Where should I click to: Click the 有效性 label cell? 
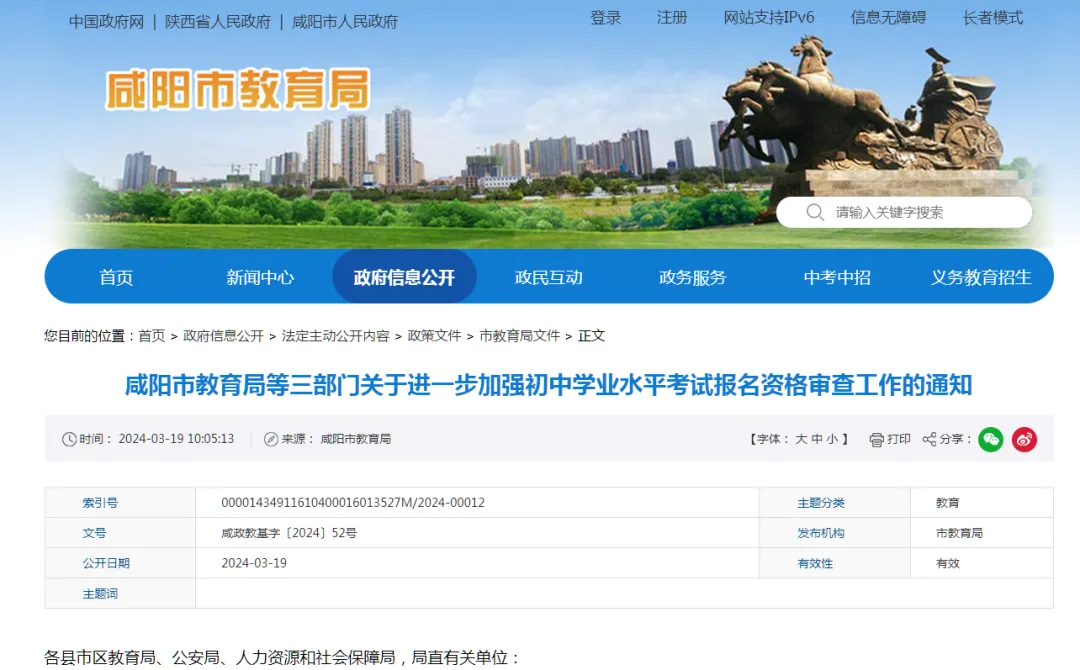[835, 563]
